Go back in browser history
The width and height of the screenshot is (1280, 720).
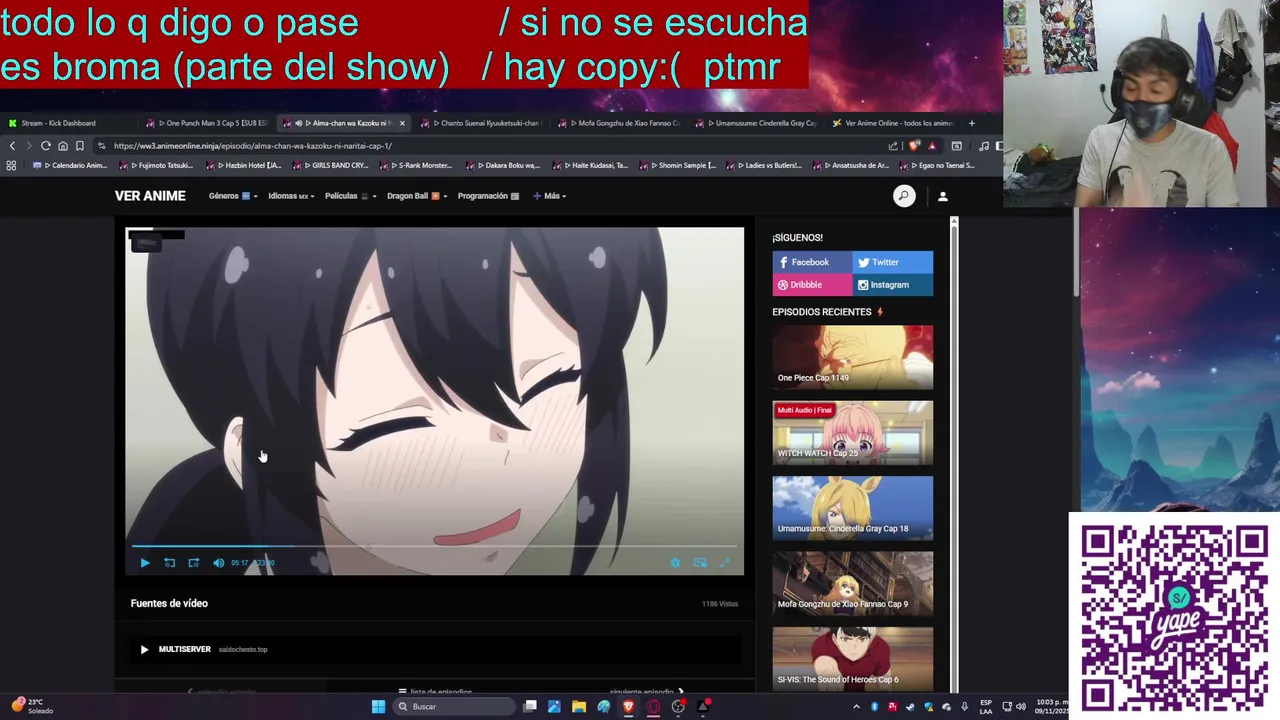(x=12, y=146)
